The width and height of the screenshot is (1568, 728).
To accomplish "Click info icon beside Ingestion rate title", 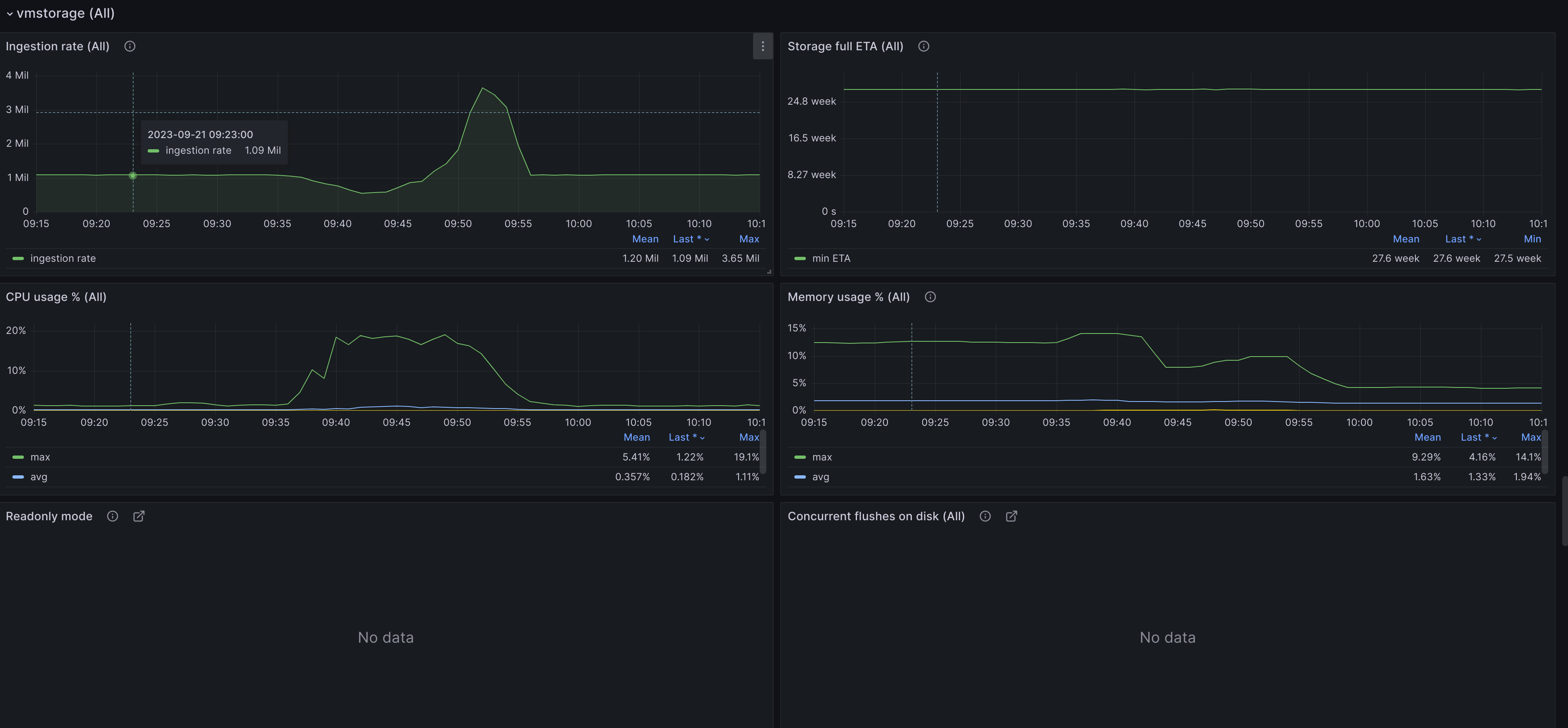I will tap(129, 46).
